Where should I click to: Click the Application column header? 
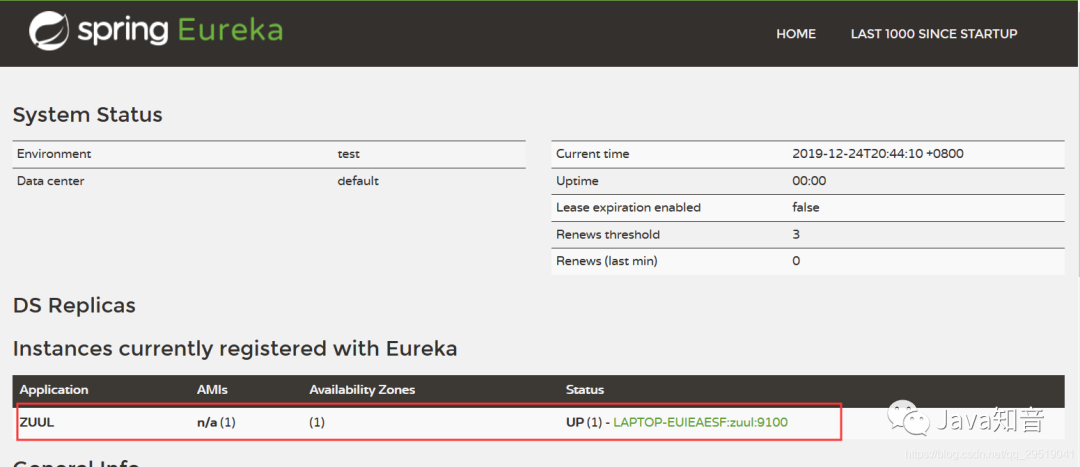pos(54,389)
